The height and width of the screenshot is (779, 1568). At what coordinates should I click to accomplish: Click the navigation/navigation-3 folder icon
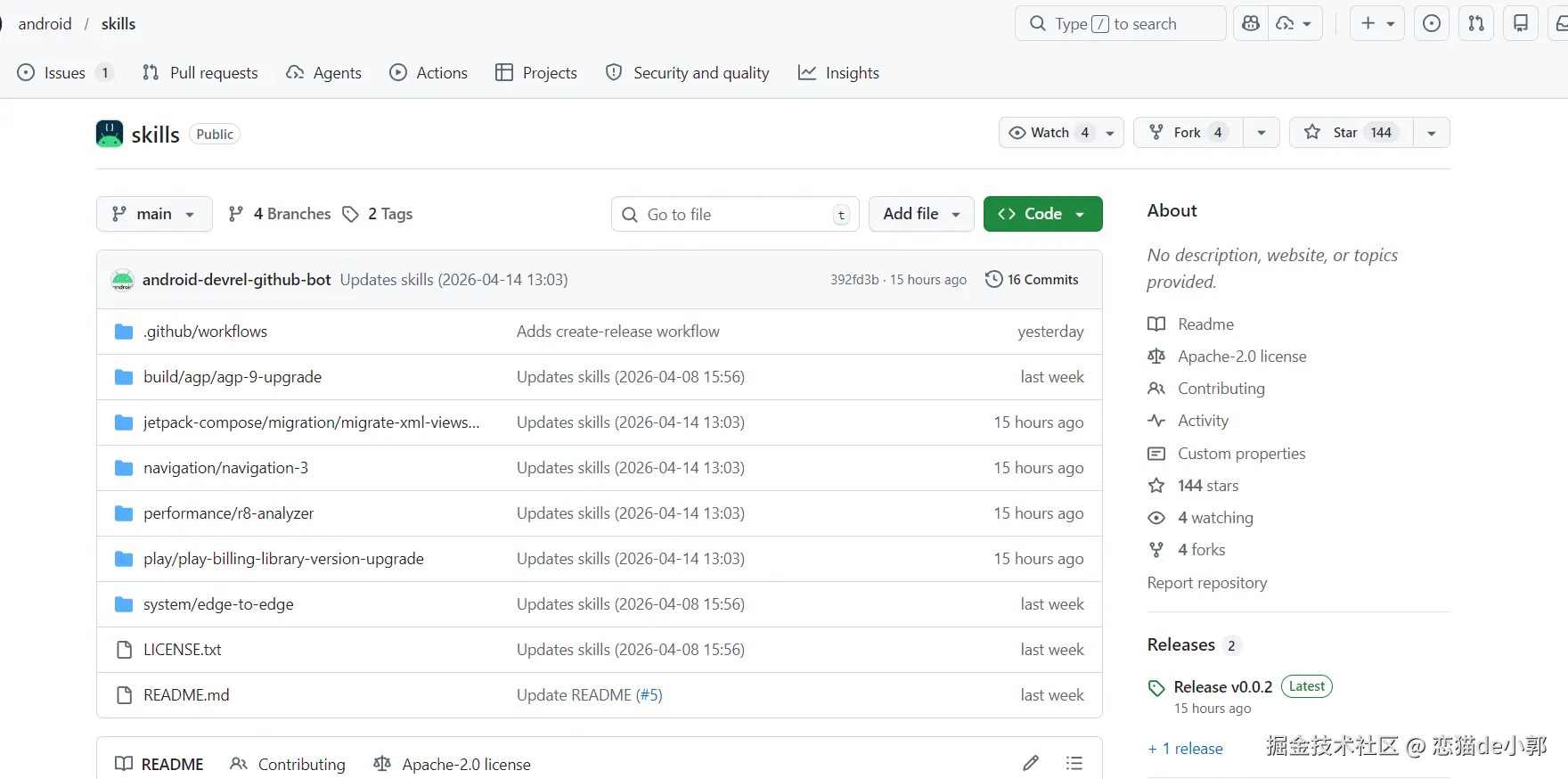(x=124, y=468)
